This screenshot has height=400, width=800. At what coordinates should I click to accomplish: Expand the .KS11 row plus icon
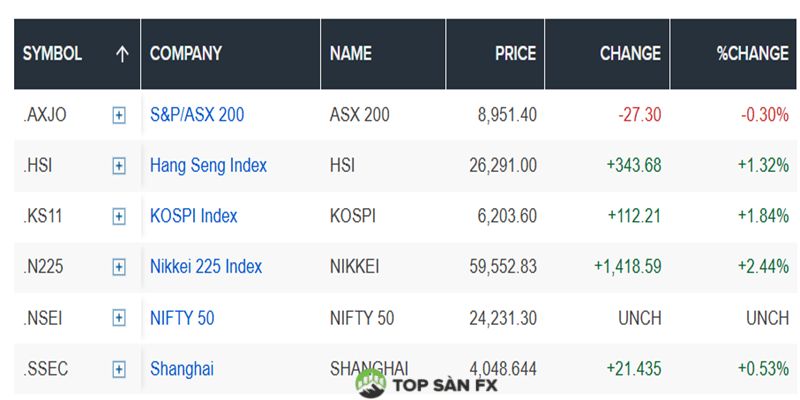pyautogui.click(x=119, y=216)
